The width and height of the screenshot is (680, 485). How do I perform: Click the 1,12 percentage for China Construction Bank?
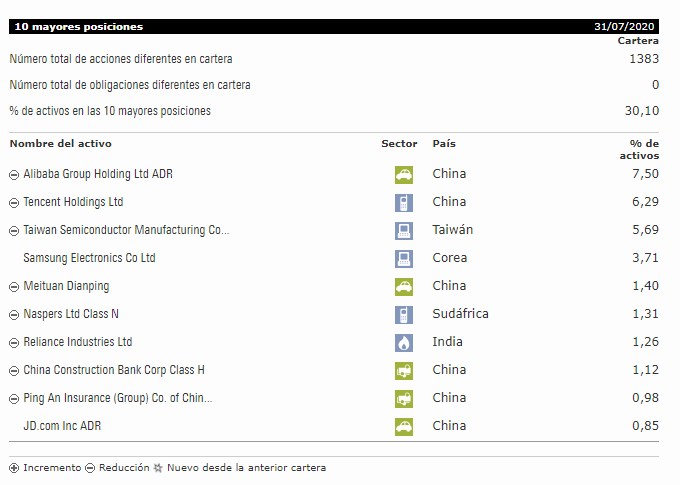point(645,370)
